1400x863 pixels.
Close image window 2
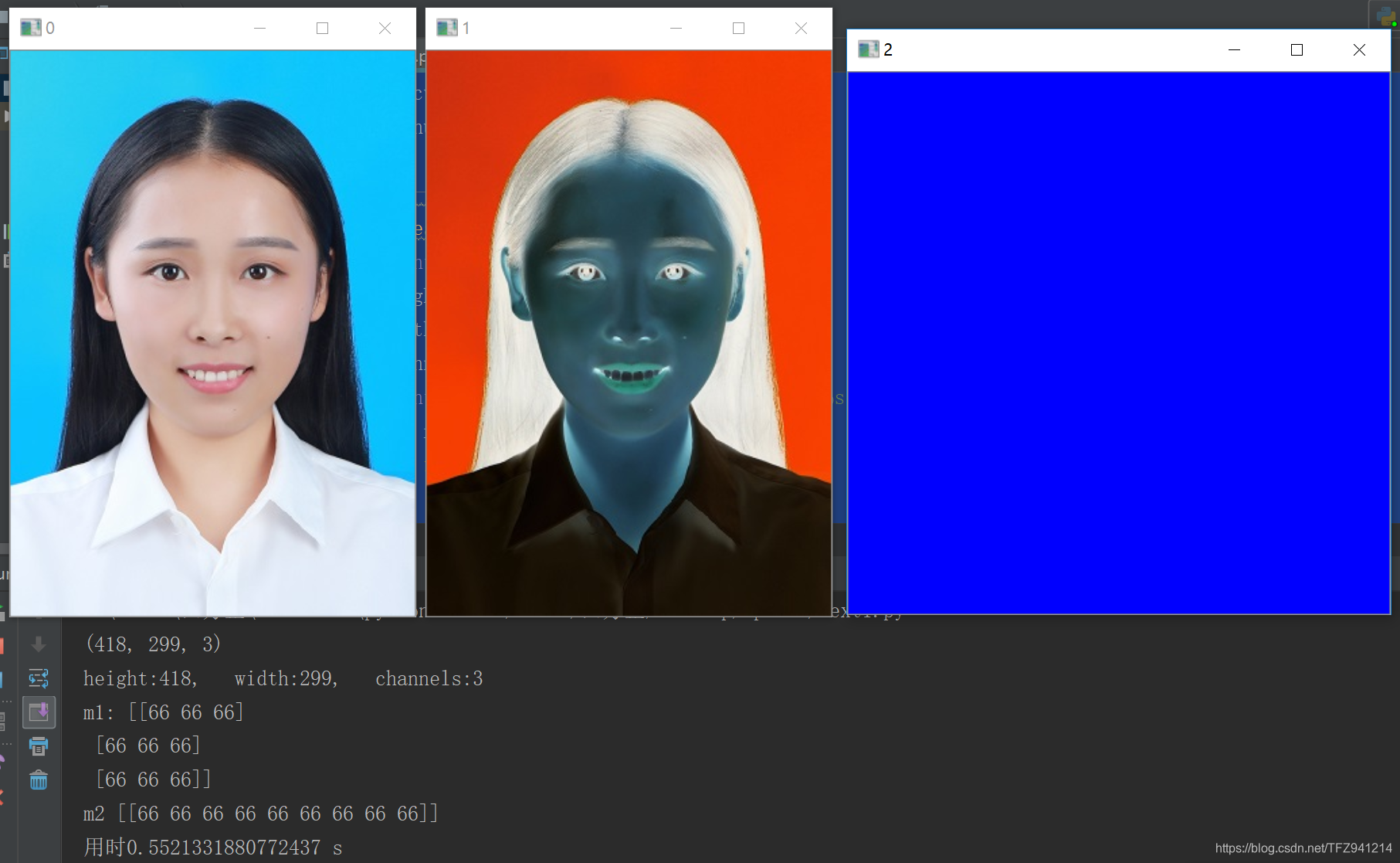[x=1359, y=49]
